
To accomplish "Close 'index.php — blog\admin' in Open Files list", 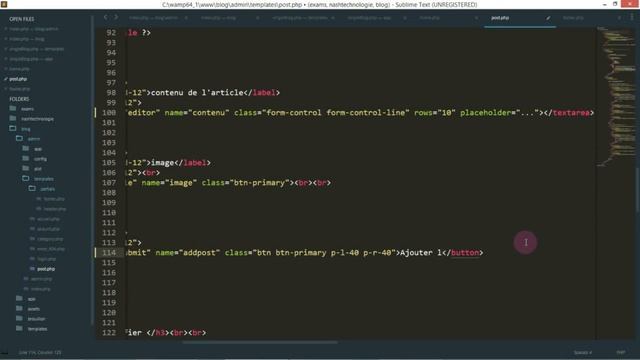I will [6, 29].
